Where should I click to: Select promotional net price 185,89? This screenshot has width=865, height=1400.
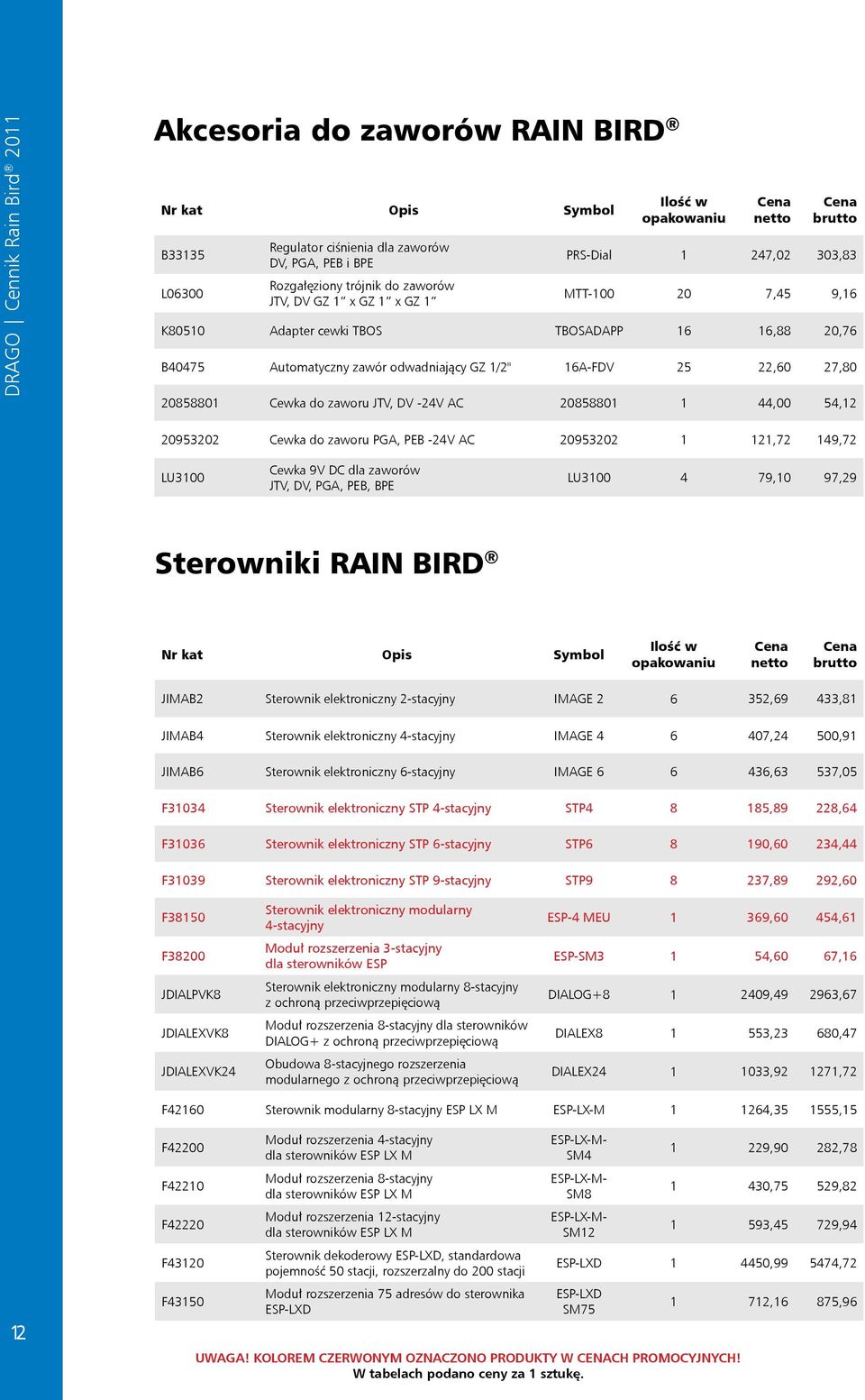point(768,808)
